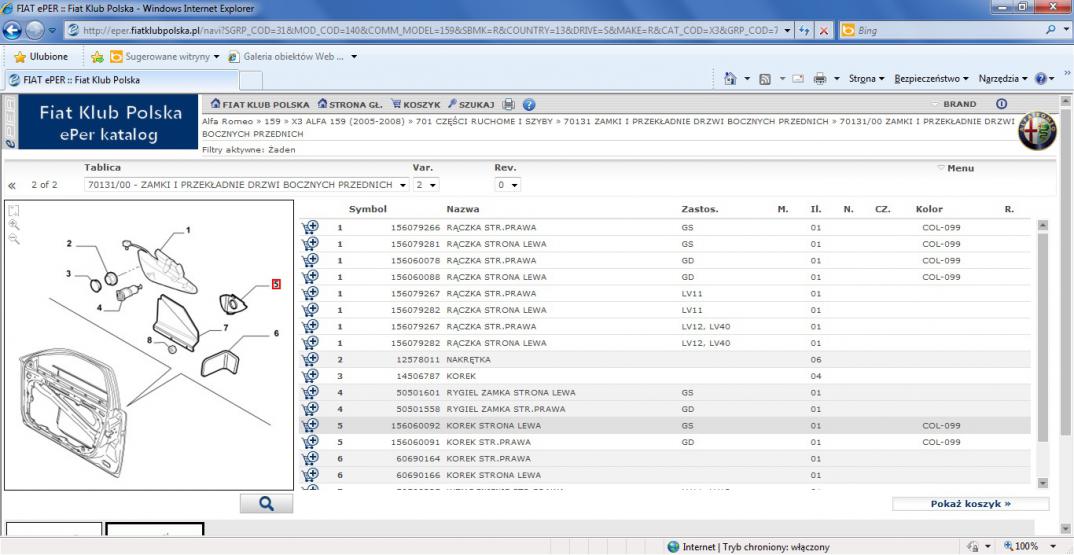Click the zoom-out magnifier on the diagram

coord(13,240)
